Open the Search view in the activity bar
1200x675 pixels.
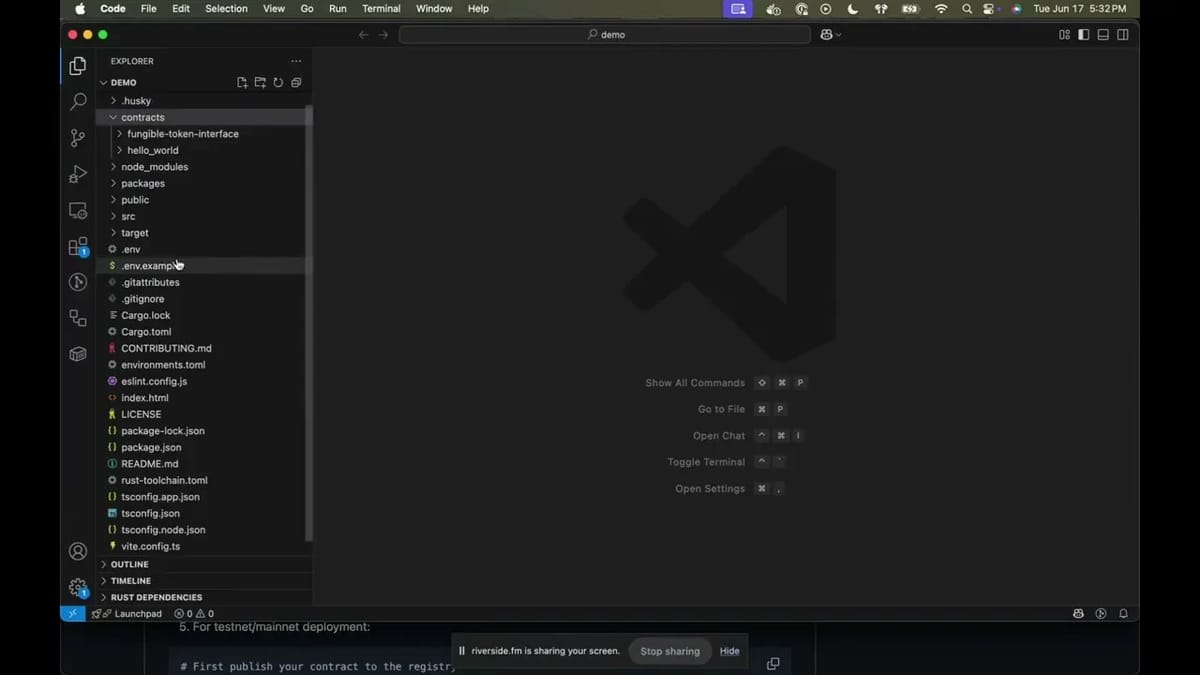click(x=78, y=102)
